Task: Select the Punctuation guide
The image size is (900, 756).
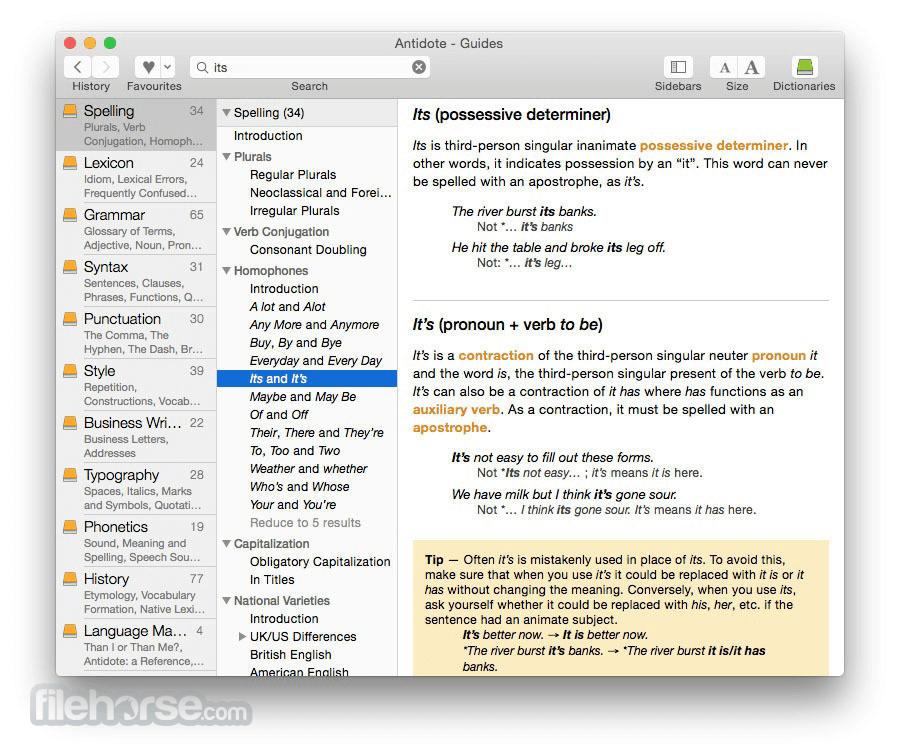Action: click(136, 333)
